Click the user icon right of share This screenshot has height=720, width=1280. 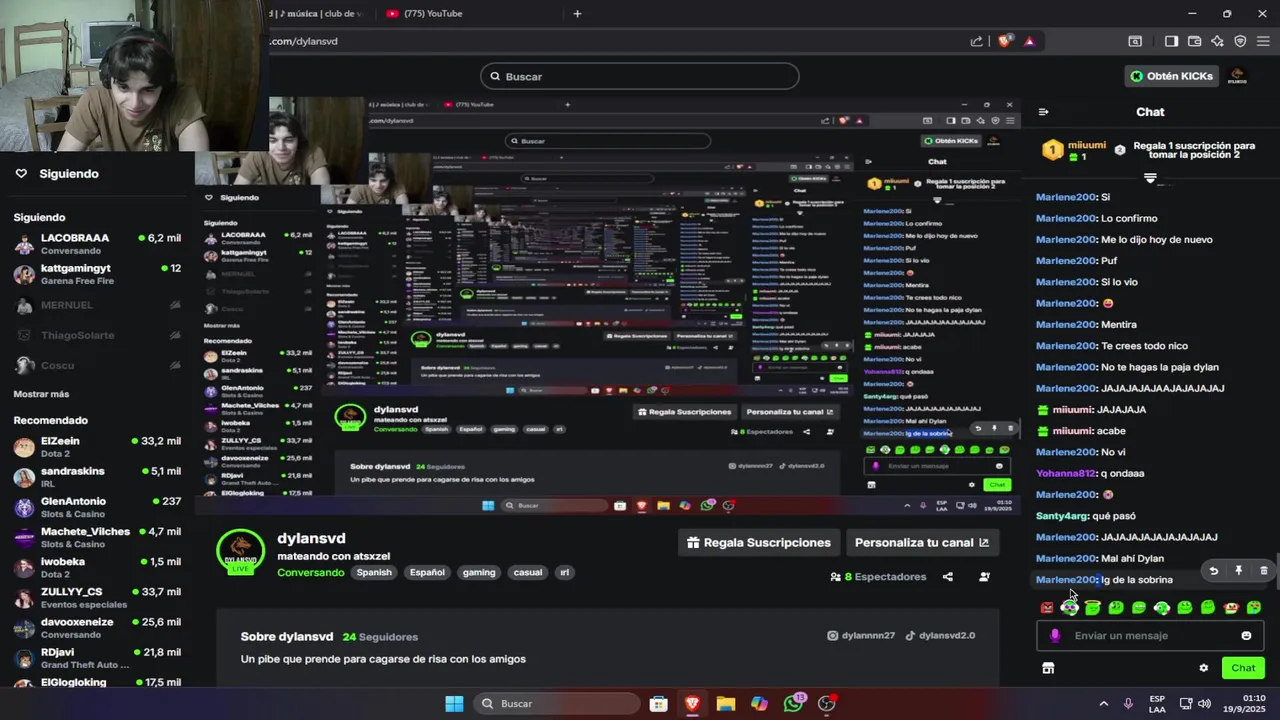tap(984, 576)
